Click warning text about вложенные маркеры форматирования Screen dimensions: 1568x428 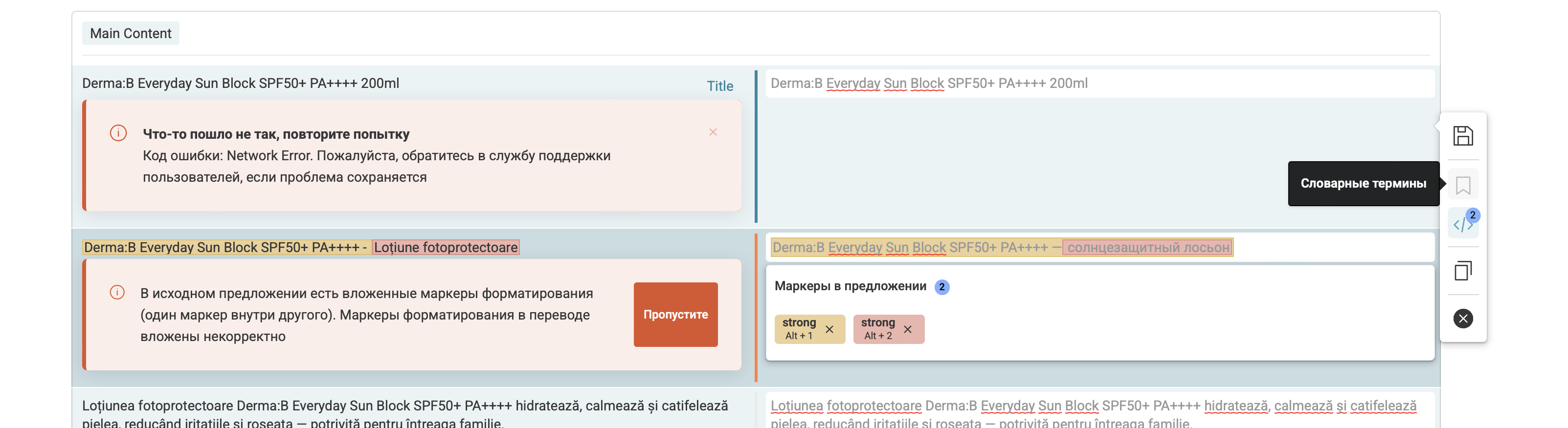point(366,315)
